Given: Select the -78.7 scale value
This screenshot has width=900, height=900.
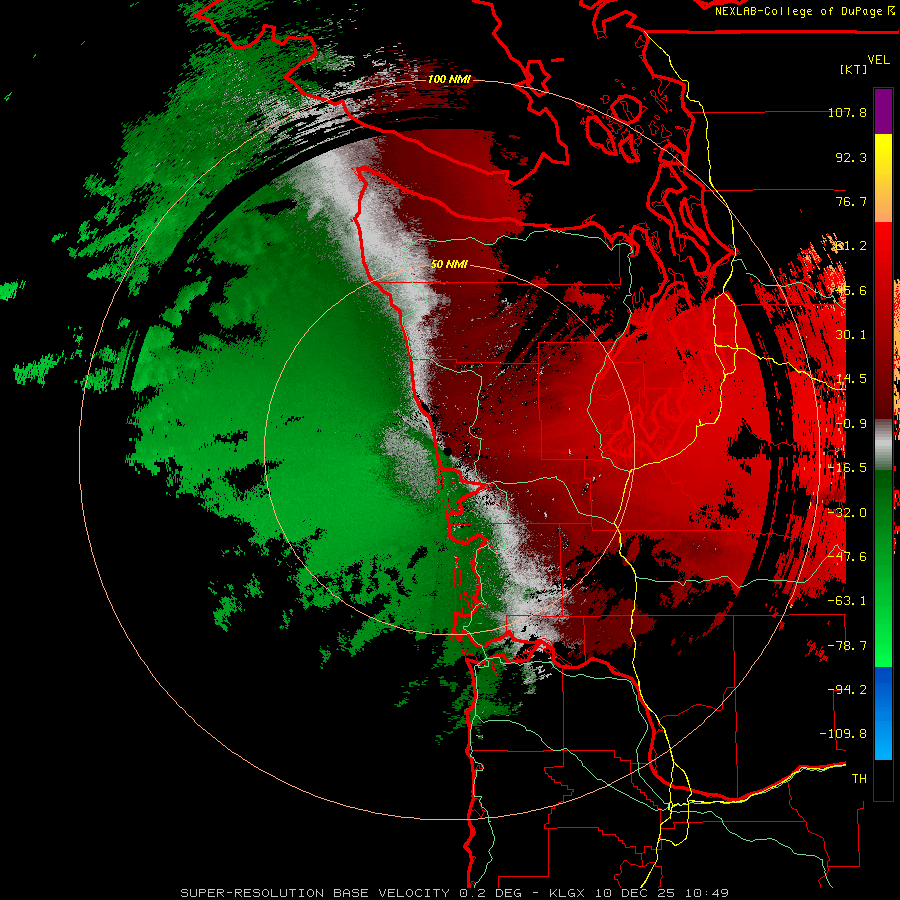Looking at the screenshot, I should point(847,646).
